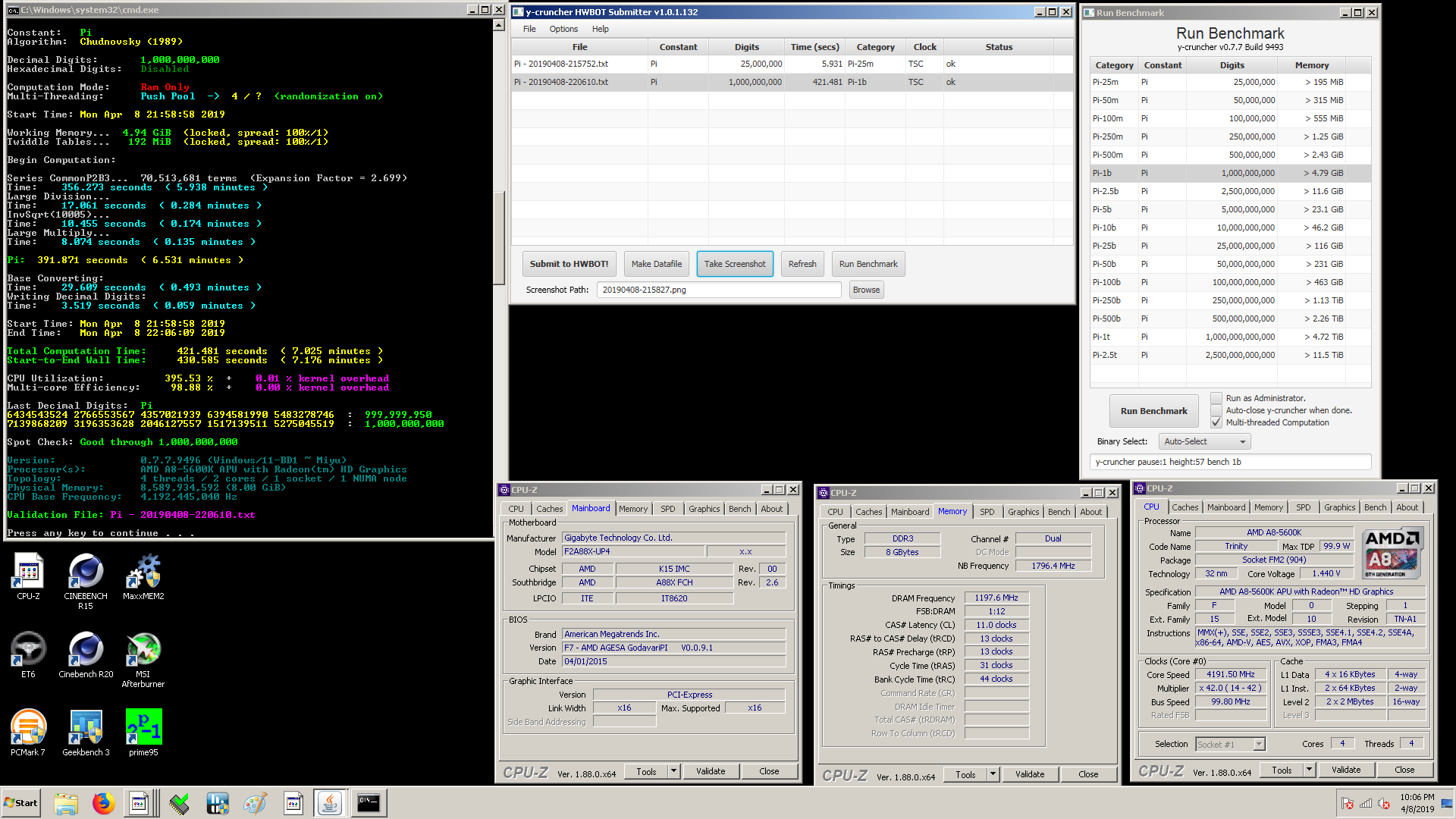
Task: Open the Geekbench 3 desktop icon
Action: coord(86,733)
